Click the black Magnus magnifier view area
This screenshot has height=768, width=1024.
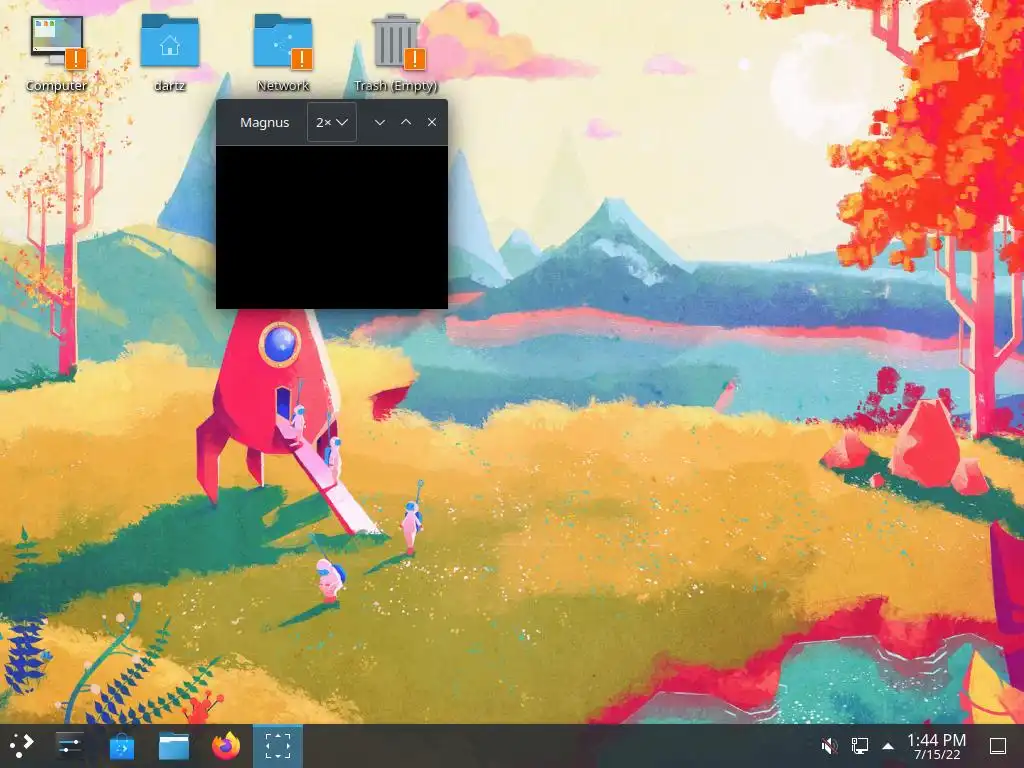click(x=332, y=227)
